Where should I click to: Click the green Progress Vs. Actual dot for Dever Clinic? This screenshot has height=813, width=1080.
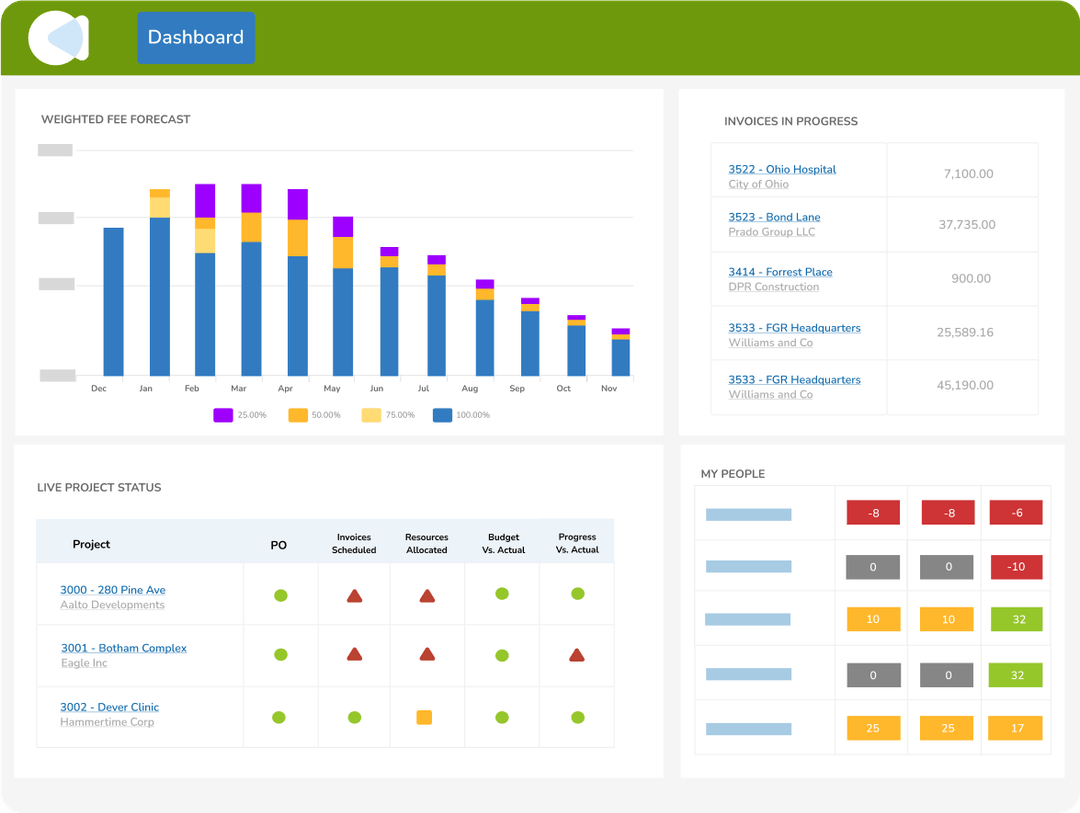click(577, 716)
